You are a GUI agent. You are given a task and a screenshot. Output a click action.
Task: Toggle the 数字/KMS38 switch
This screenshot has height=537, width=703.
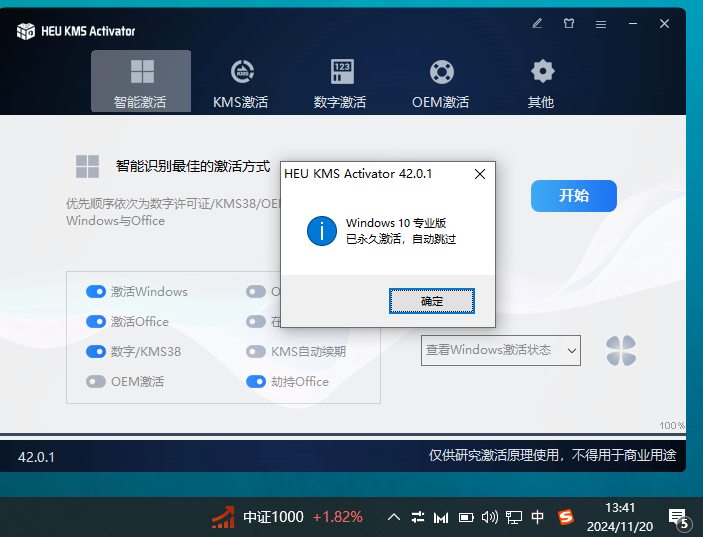click(96, 351)
